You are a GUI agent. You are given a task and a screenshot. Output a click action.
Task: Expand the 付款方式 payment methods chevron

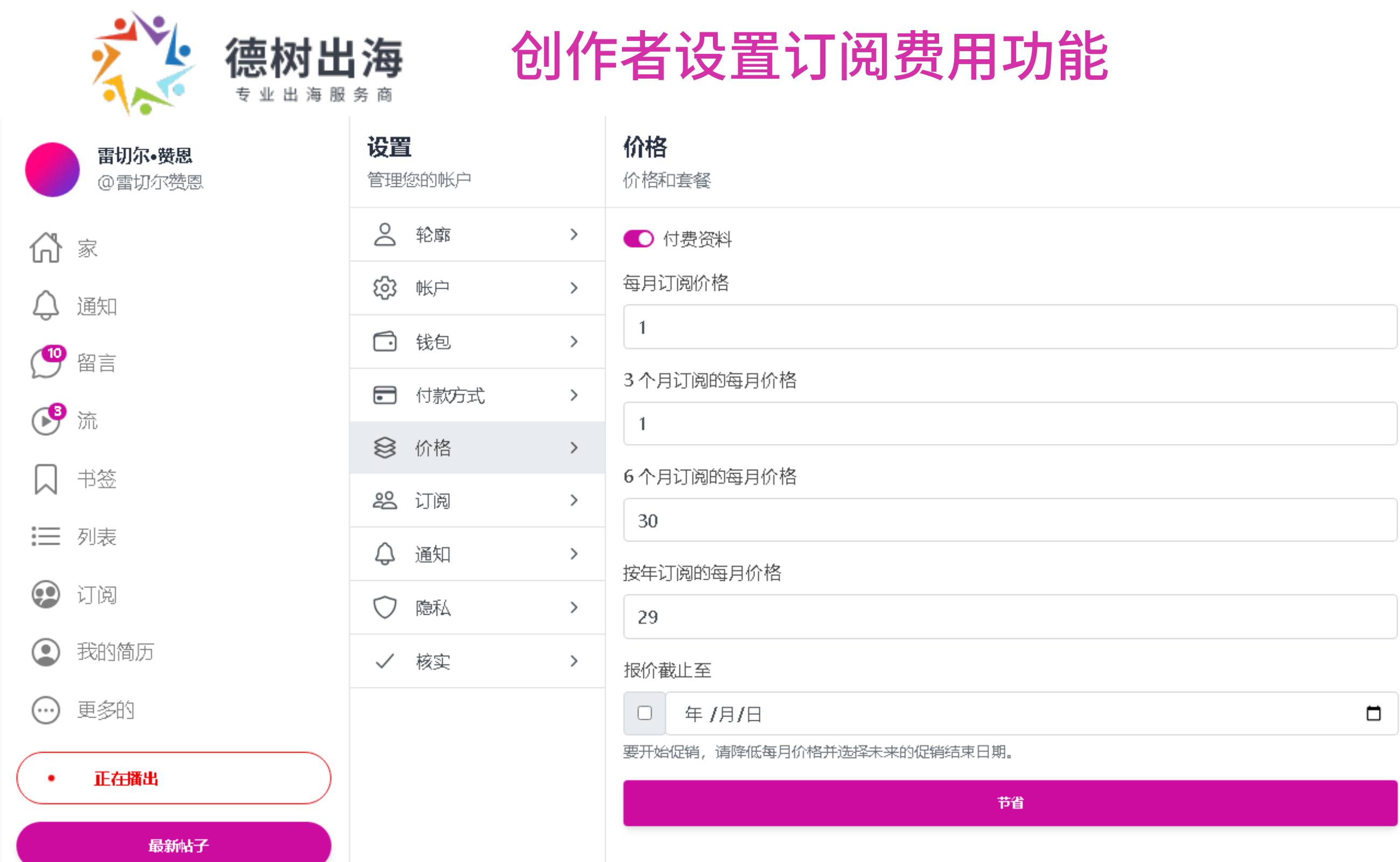pos(574,395)
